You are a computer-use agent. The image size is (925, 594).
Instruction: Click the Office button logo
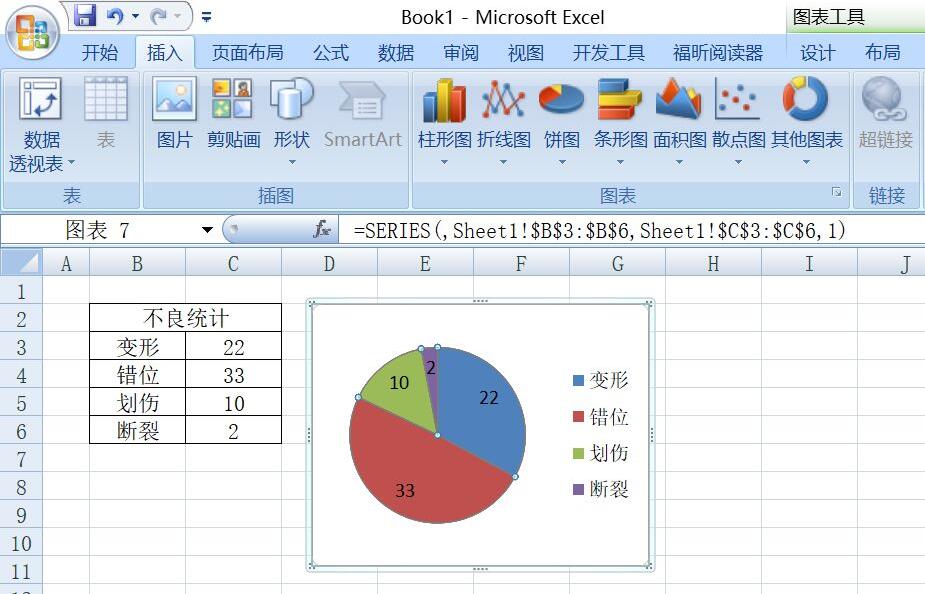32,32
